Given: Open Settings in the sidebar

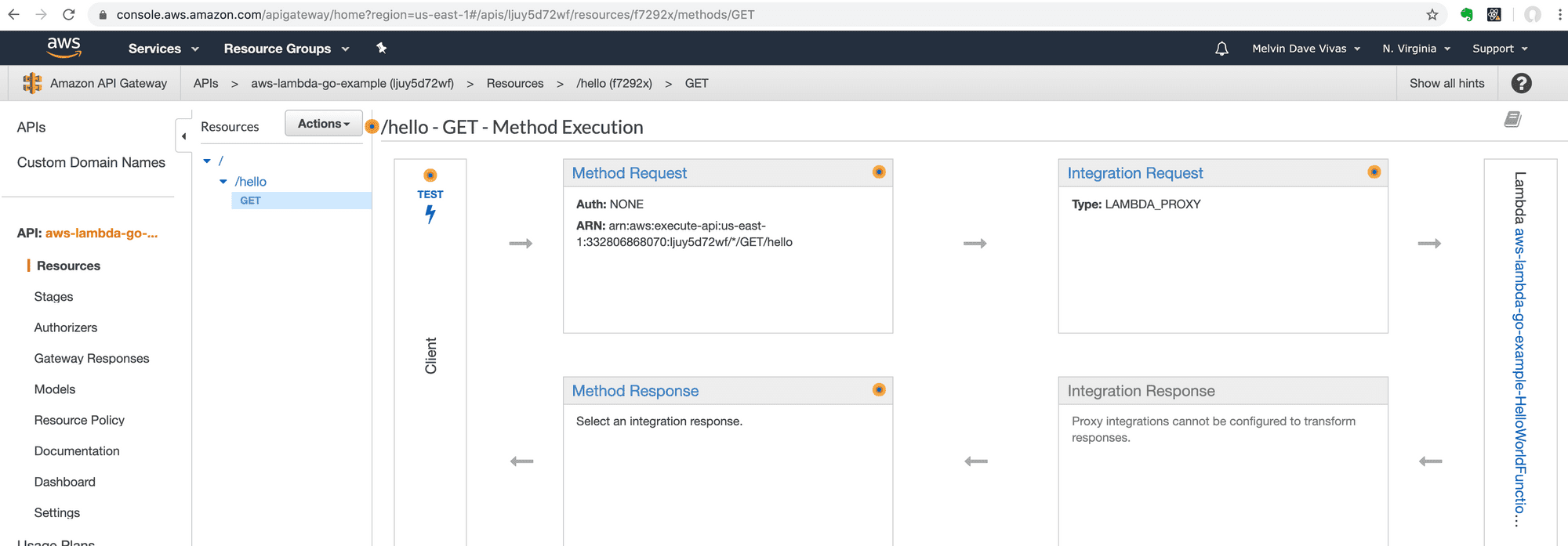Looking at the screenshot, I should 57,512.
